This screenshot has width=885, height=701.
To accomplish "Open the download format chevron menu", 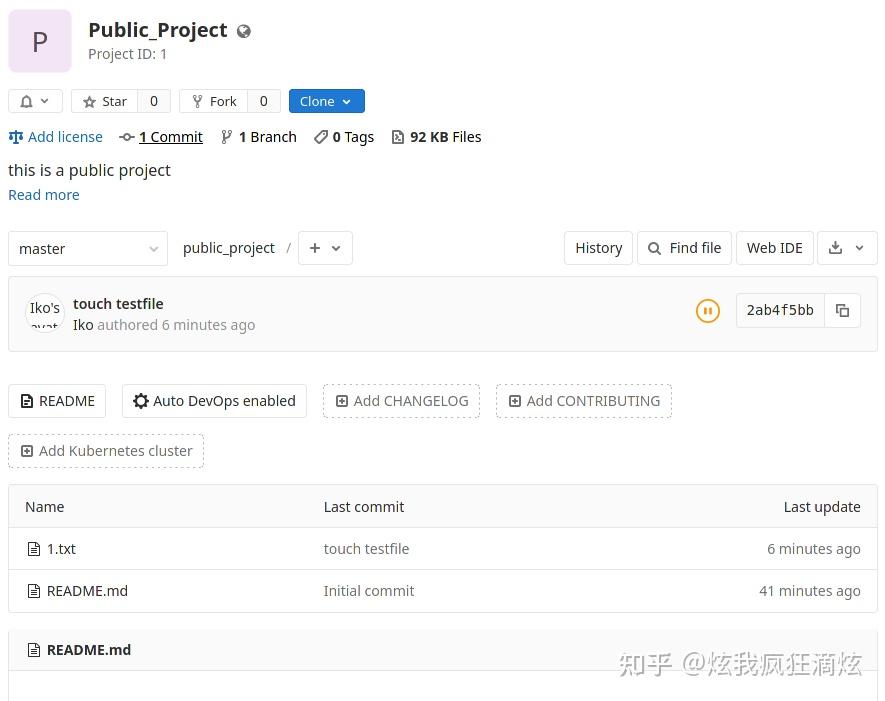I will click(858, 247).
